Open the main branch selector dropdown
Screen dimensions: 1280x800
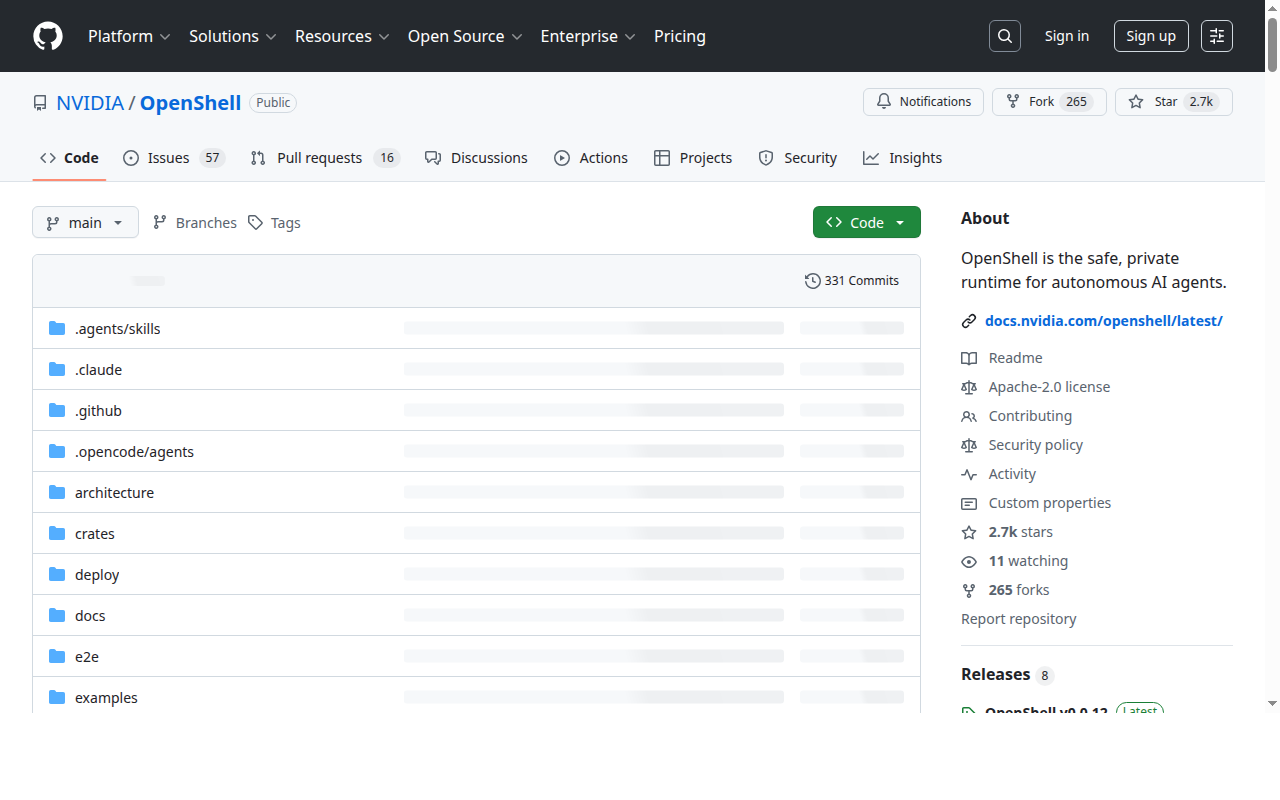tap(85, 222)
